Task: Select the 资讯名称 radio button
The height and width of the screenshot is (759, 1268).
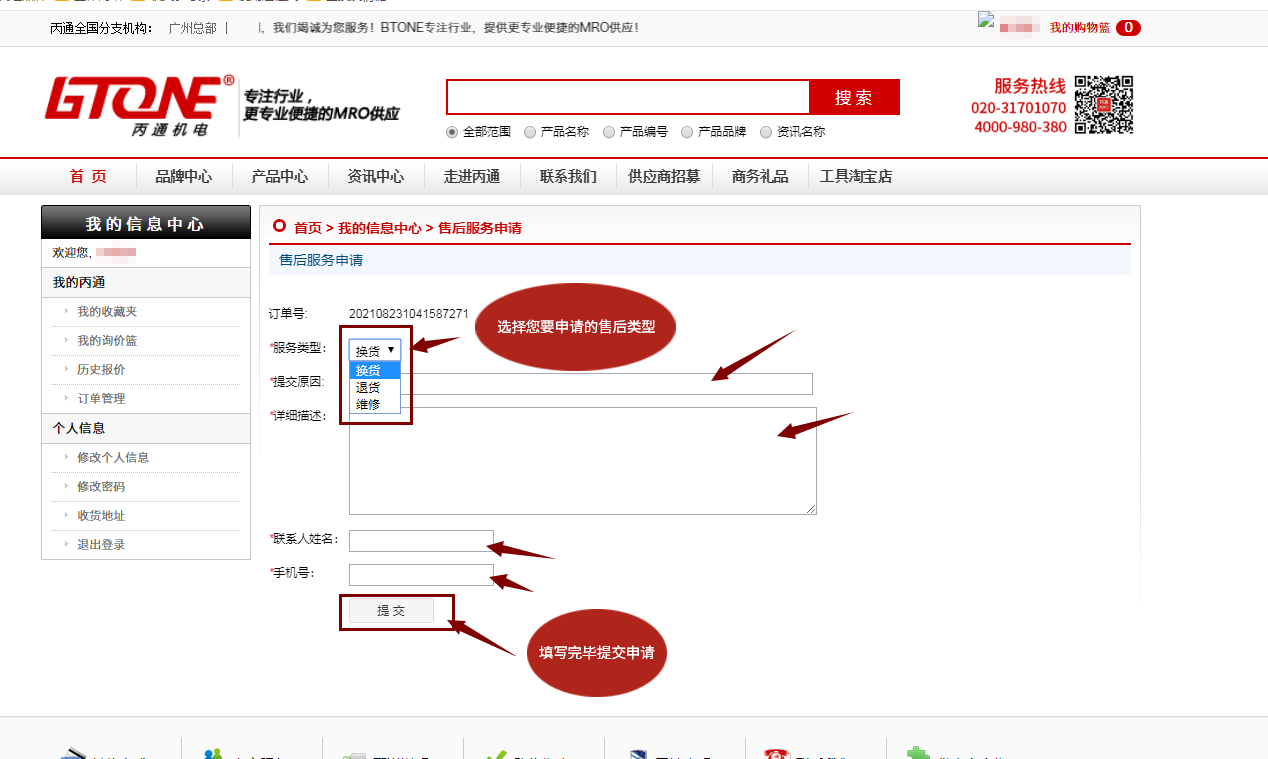Action: 766,132
